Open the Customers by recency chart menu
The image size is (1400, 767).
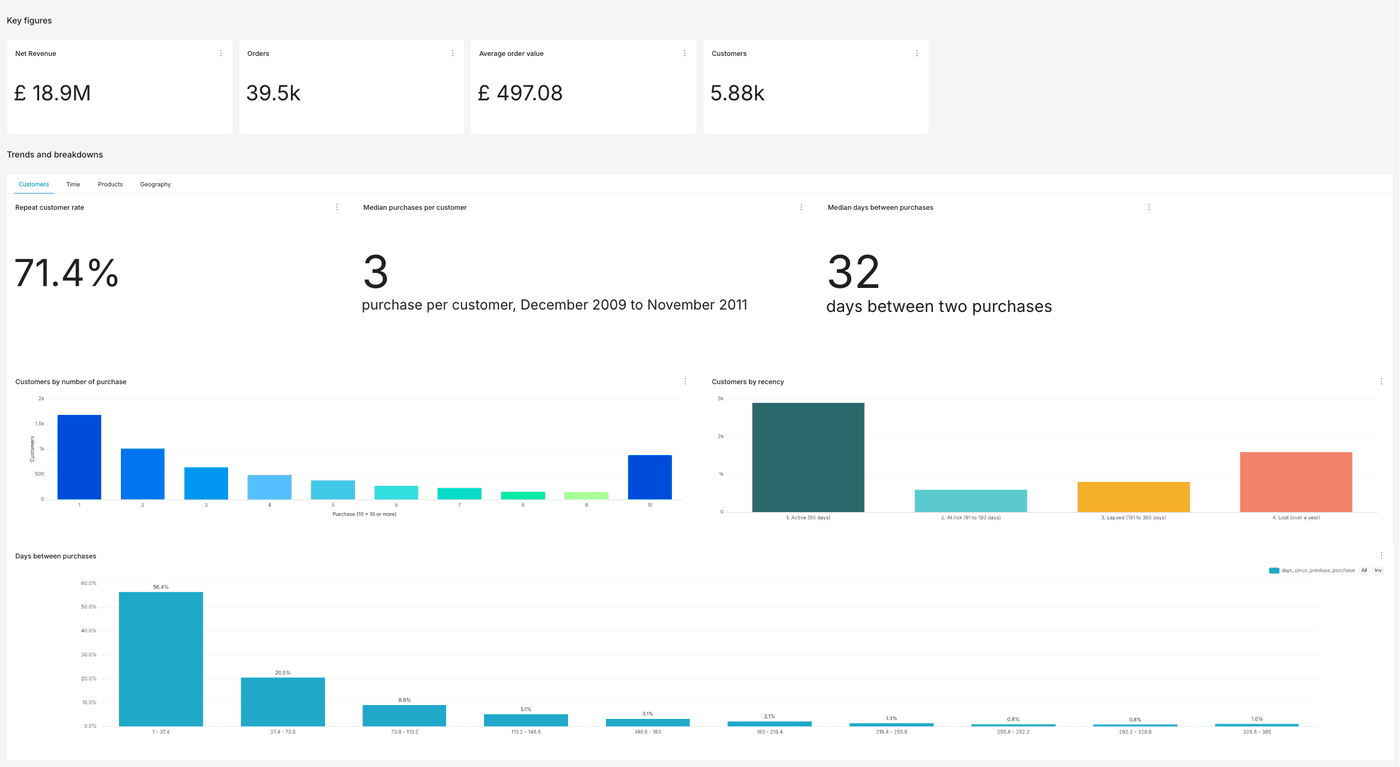click(1382, 382)
